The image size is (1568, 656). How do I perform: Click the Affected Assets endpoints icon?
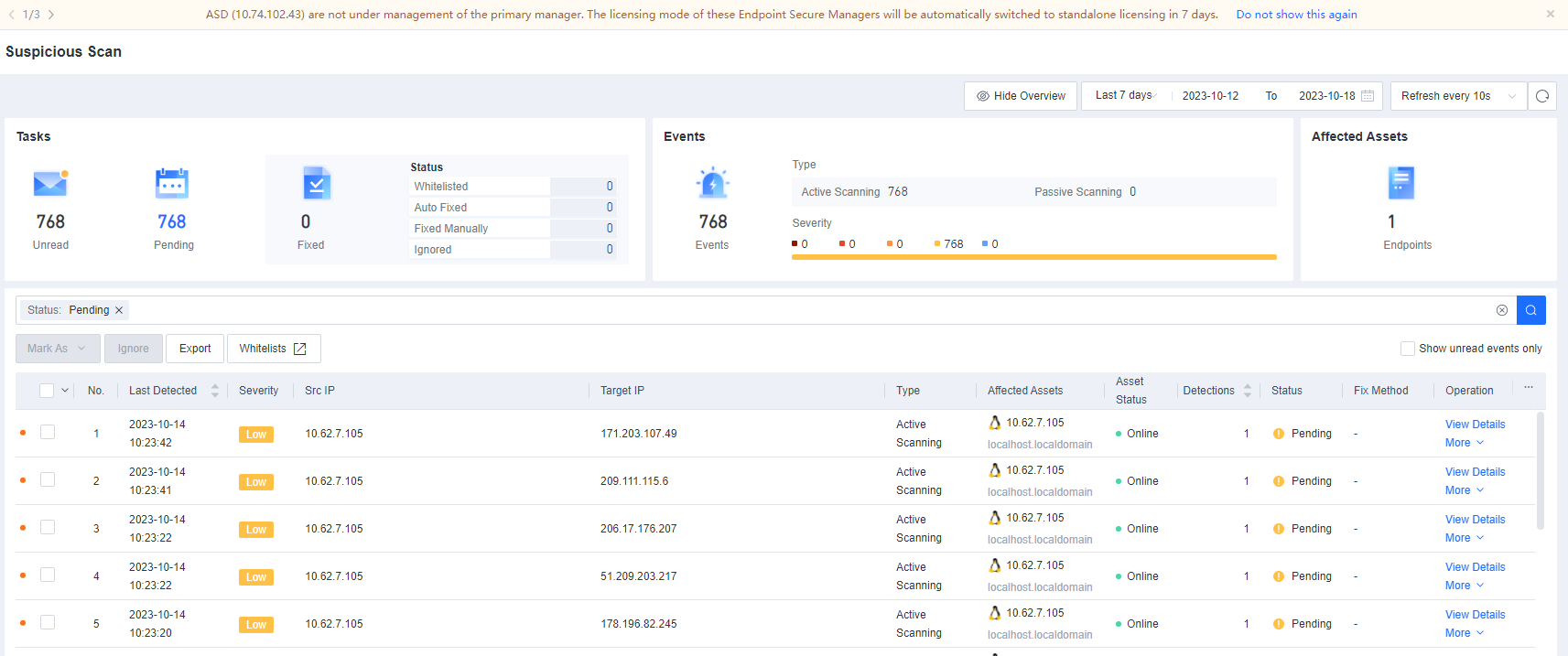coord(1400,183)
